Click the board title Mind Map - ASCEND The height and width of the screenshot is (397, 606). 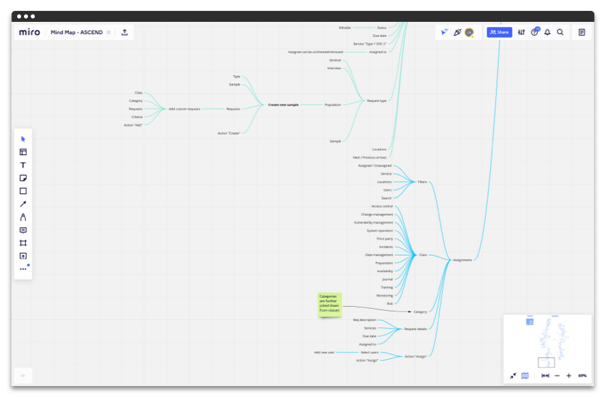77,32
